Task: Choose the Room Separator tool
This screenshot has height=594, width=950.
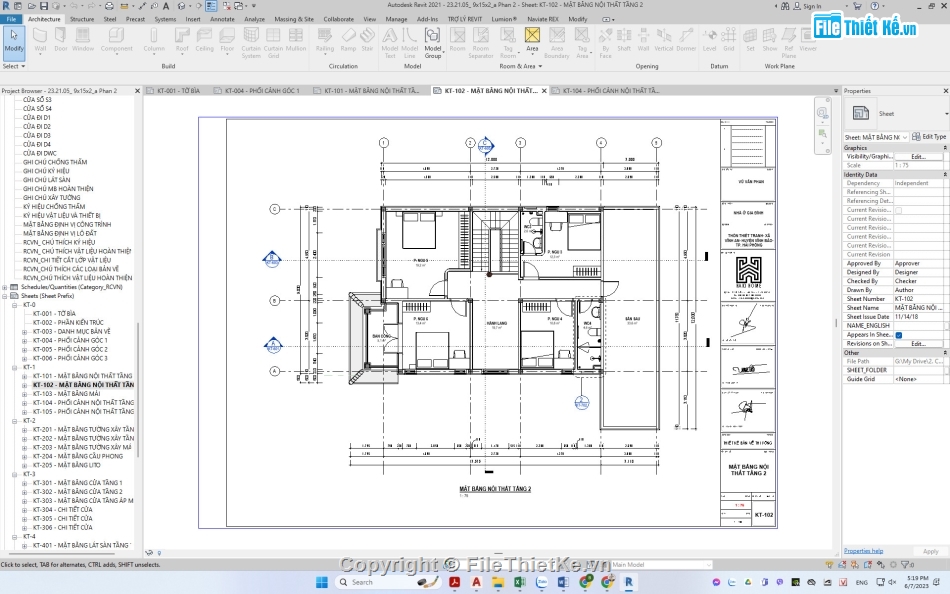Action: click(x=480, y=43)
